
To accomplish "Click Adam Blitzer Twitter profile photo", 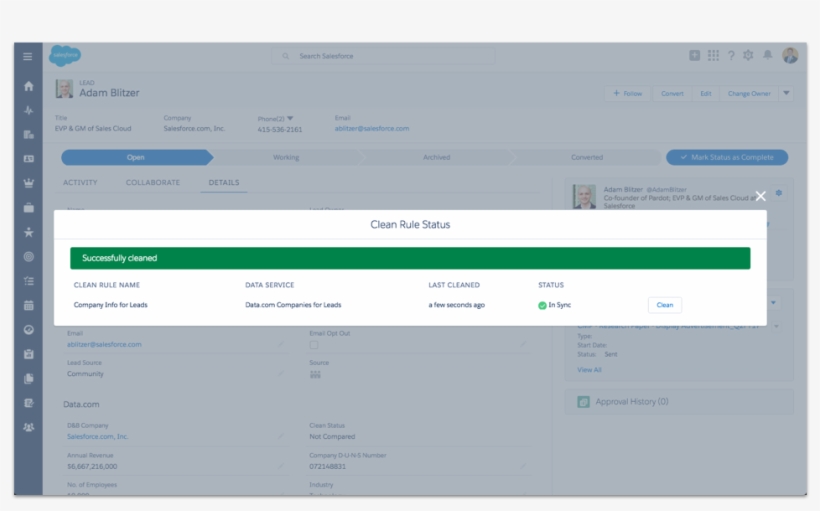I will [584, 197].
